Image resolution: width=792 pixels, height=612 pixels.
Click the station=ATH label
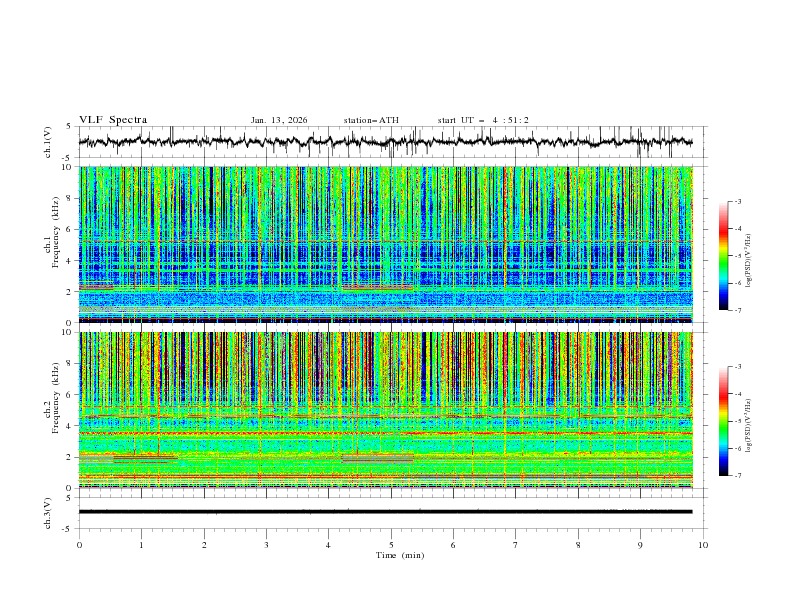click(371, 120)
